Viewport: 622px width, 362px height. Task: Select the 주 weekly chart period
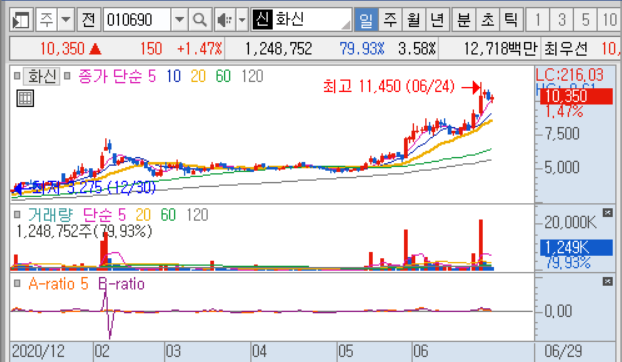(390, 19)
